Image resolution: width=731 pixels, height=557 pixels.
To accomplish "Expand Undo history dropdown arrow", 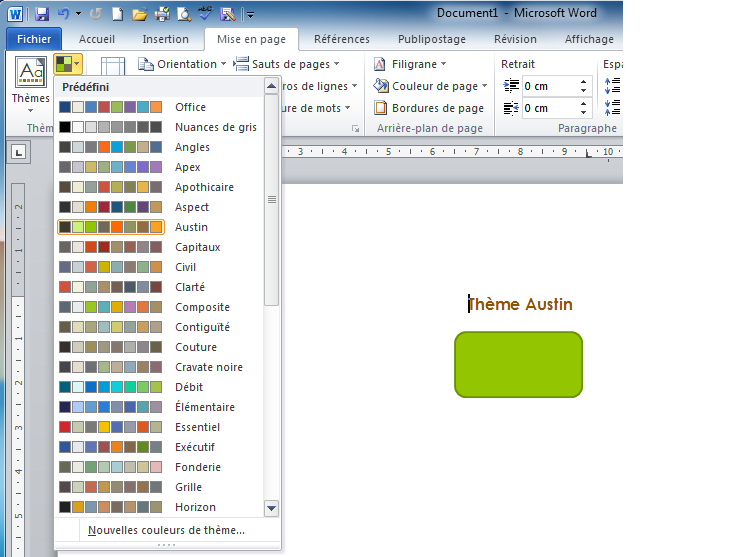I will (78, 14).
